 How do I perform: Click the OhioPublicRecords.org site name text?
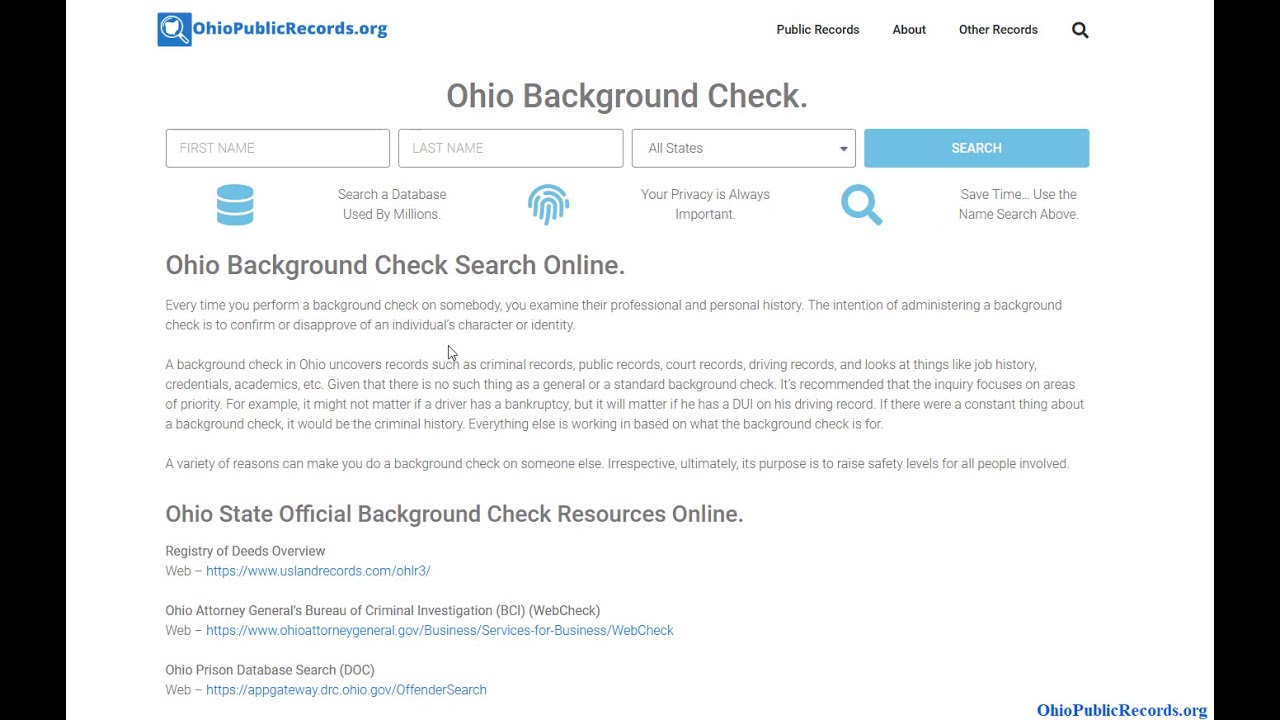pyautogui.click(x=290, y=29)
